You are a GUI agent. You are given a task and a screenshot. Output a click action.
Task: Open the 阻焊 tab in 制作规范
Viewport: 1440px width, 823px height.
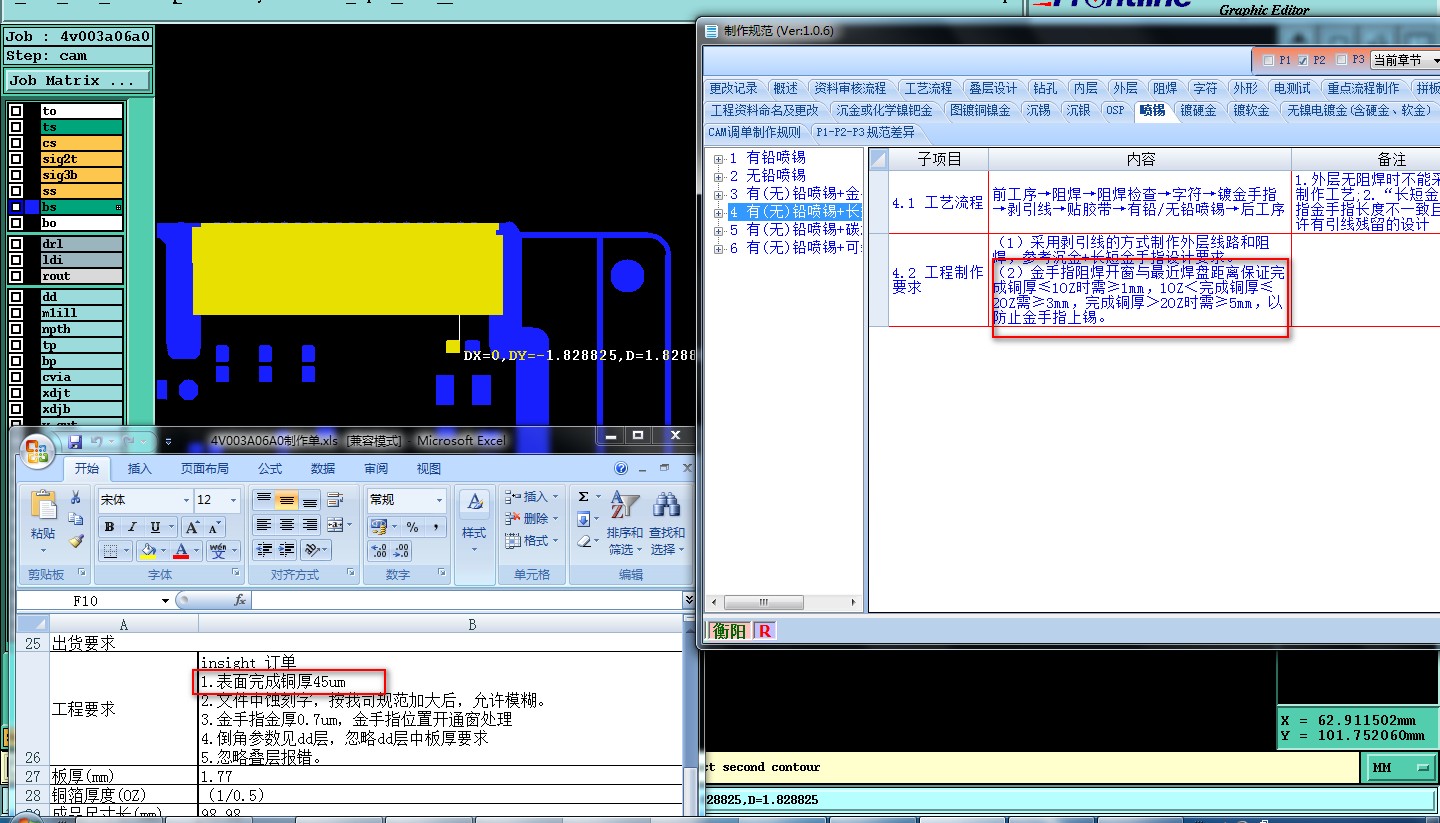1165,89
